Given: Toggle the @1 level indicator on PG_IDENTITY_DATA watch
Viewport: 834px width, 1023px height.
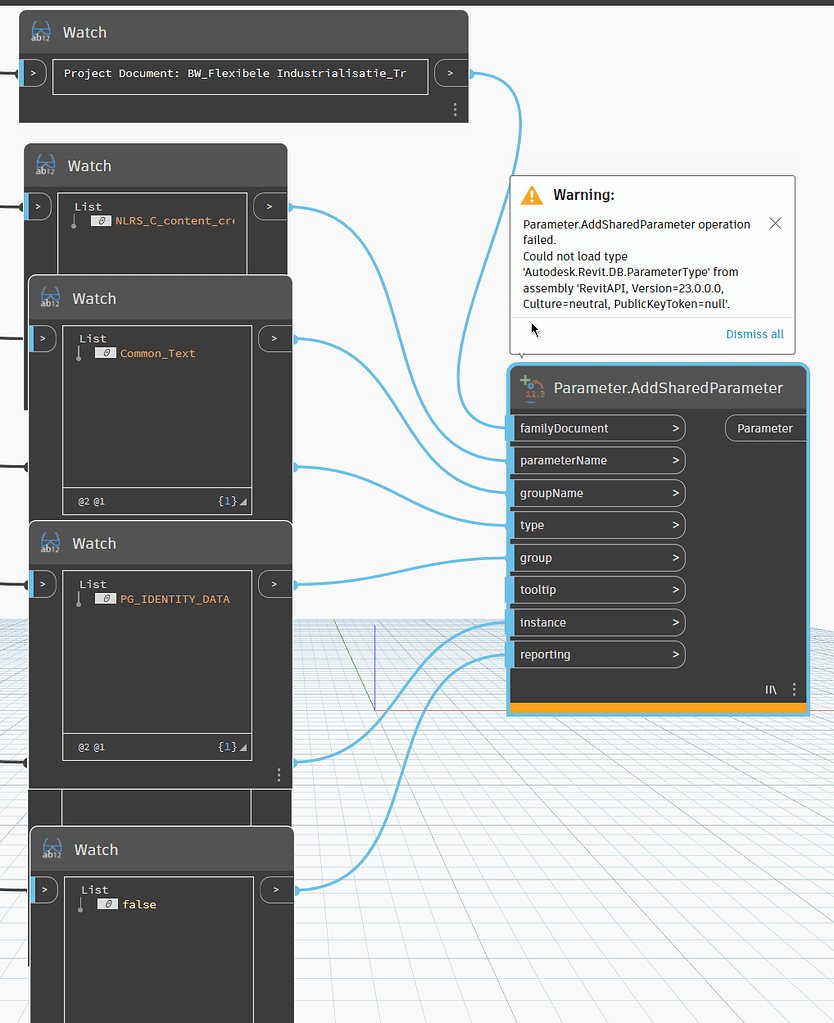Looking at the screenshot, I should 99,746.
